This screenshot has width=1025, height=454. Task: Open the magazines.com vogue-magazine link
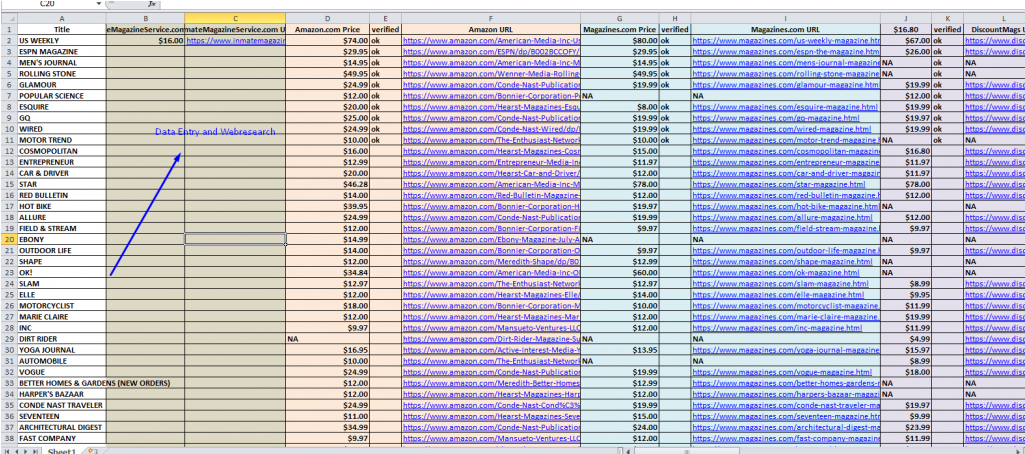point(784,372)
